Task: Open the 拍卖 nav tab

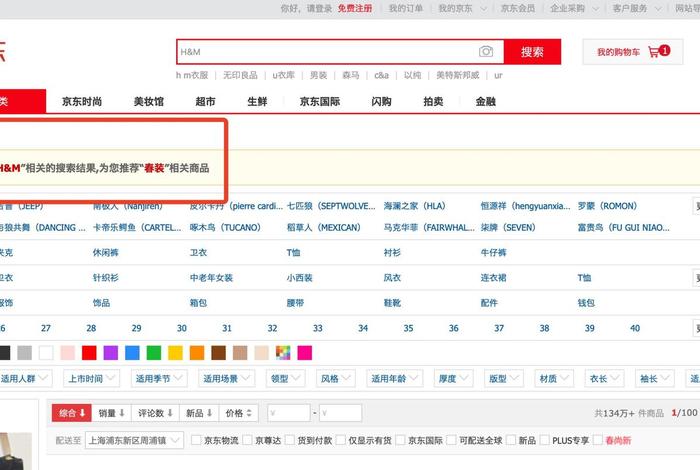Action: (433, 101)
